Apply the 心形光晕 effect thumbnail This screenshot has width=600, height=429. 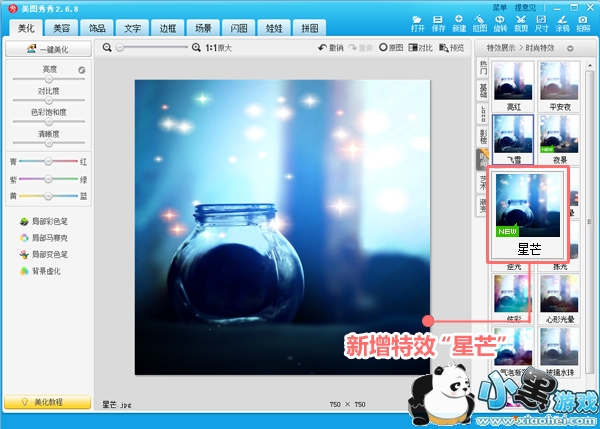[x=559, y=299]
